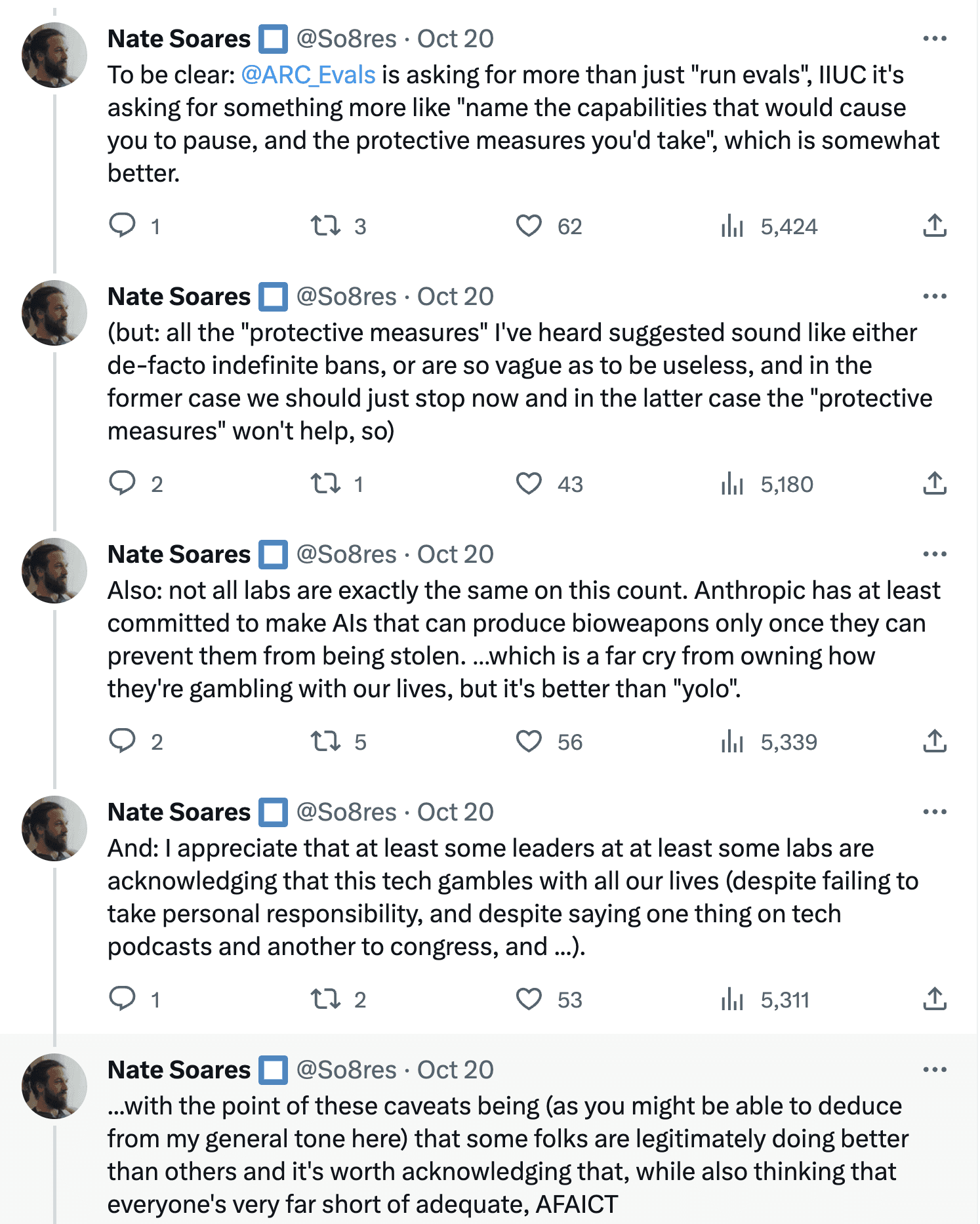The width and height of the screenshot is (980, 1224).
Task: Like the tweet with 62 likes
Action: point(529,226)
